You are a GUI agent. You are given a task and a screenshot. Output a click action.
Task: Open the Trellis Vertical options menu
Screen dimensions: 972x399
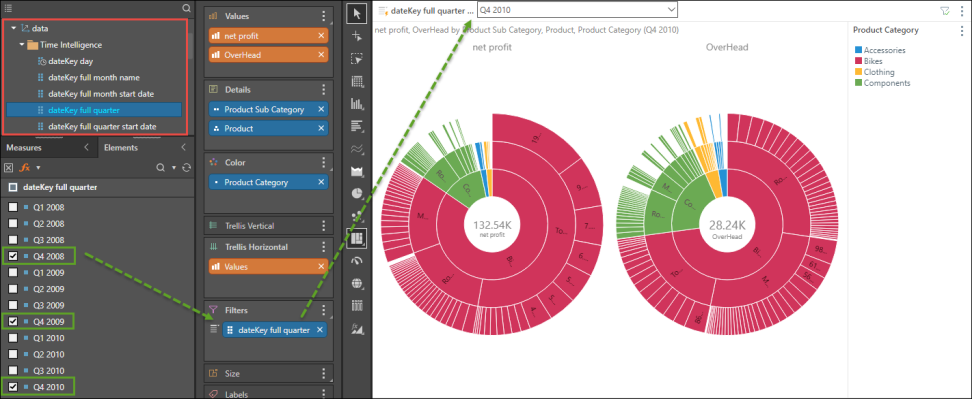pyautogui.click(x=323, y=226)
